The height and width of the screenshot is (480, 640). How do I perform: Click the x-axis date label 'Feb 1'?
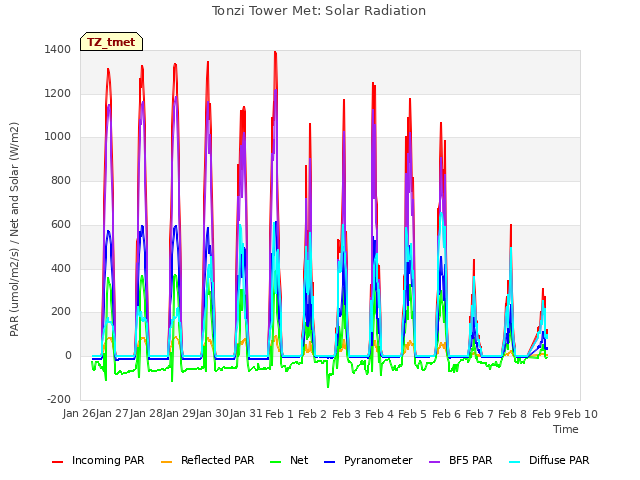tap(280, 414)
